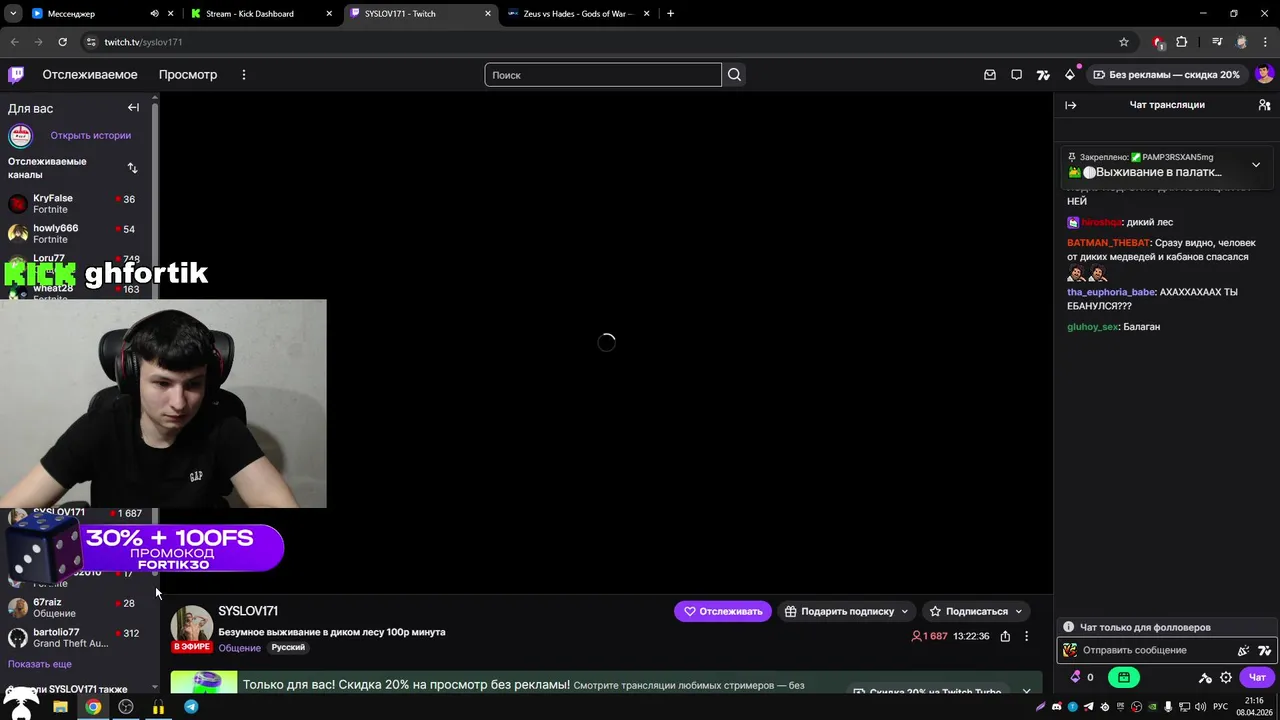Open the KryFalse channel in sidebar
Viewport: 1280px width, 720px height.
pyautogui.click(x=76, y=204)
